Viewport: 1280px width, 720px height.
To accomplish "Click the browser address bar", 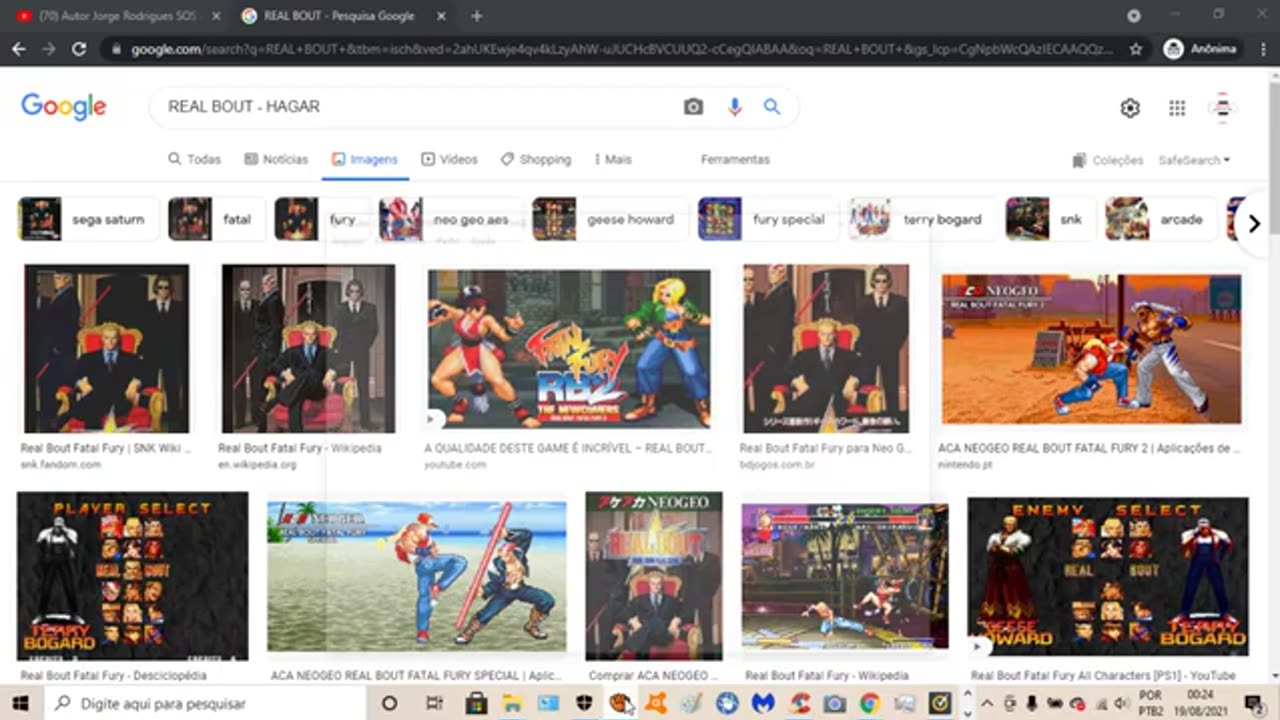I will pyautogui.click(x=620, y=49).
